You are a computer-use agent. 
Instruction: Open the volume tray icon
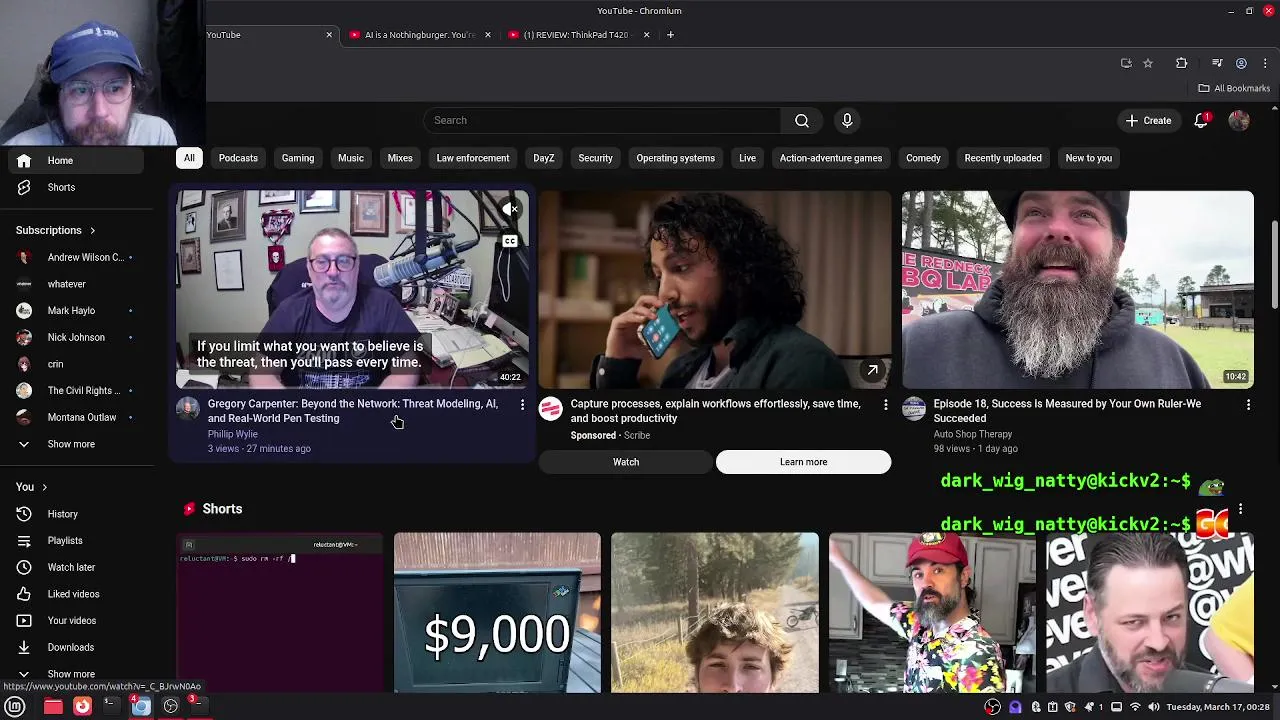[x=1153, y=707]
